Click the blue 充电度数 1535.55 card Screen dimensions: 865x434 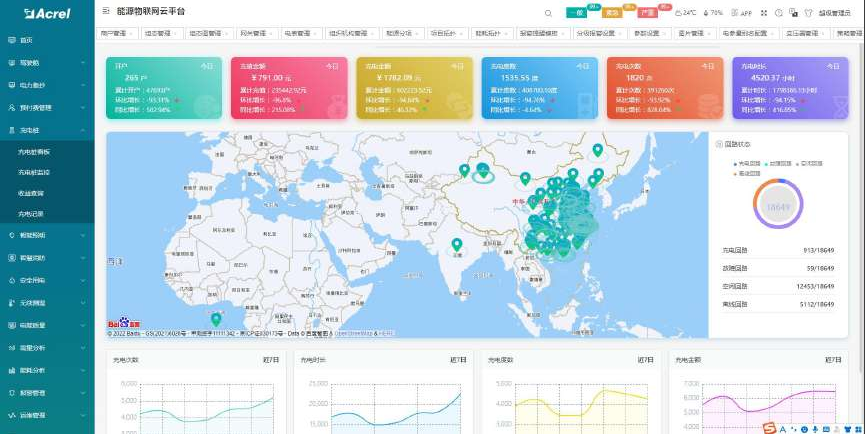(x=540, y=88)
